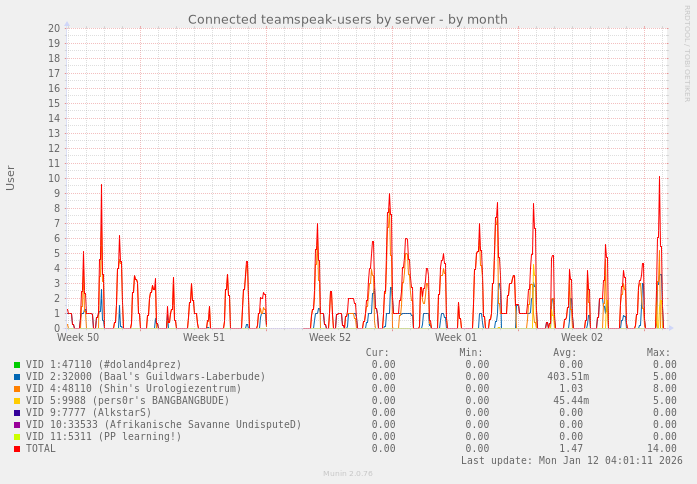Click the TOTAL average value '1.47'
The image size is (697, 484).
pos(571,449)
